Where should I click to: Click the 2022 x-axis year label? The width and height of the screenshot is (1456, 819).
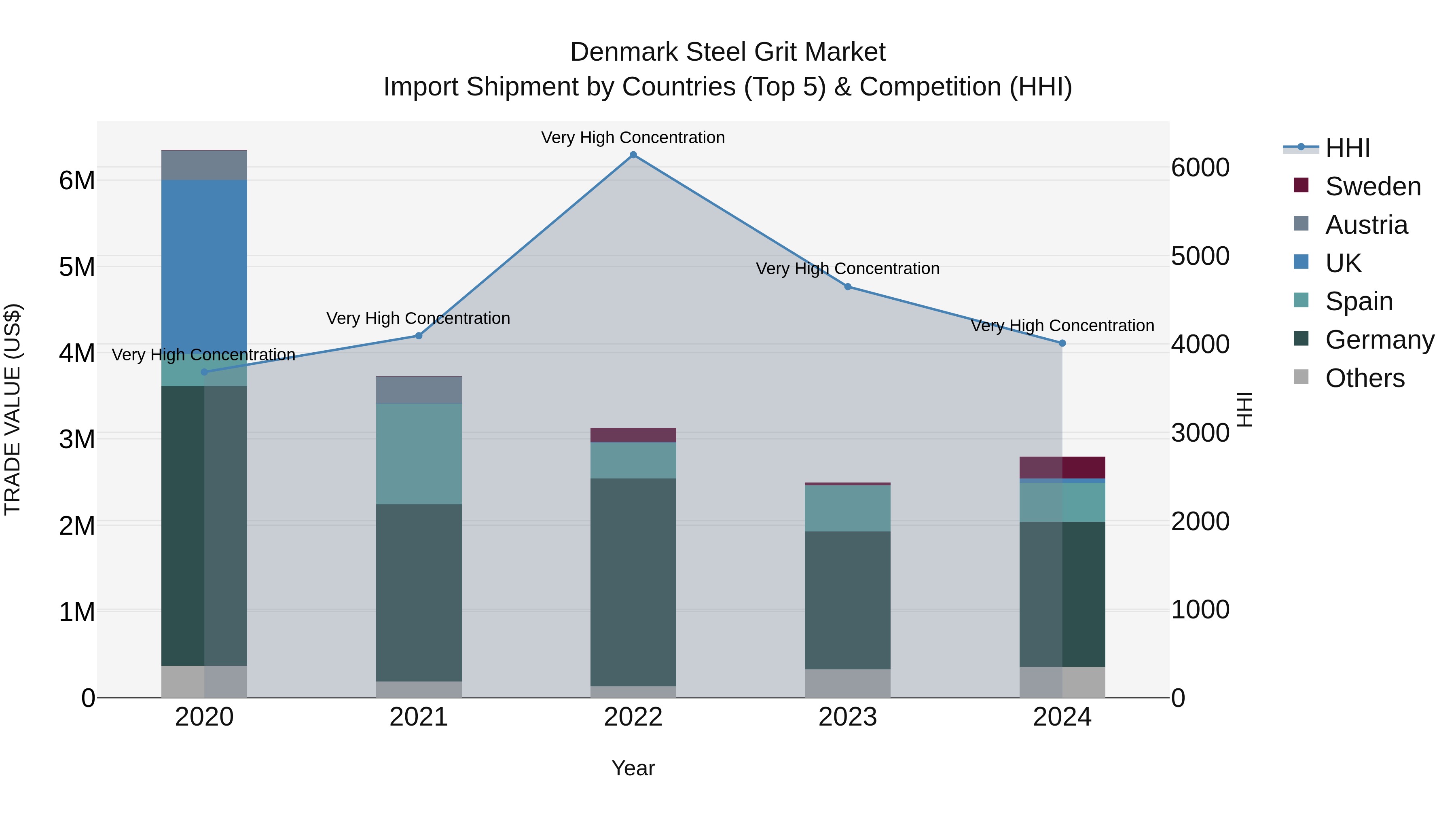point(633,717)
